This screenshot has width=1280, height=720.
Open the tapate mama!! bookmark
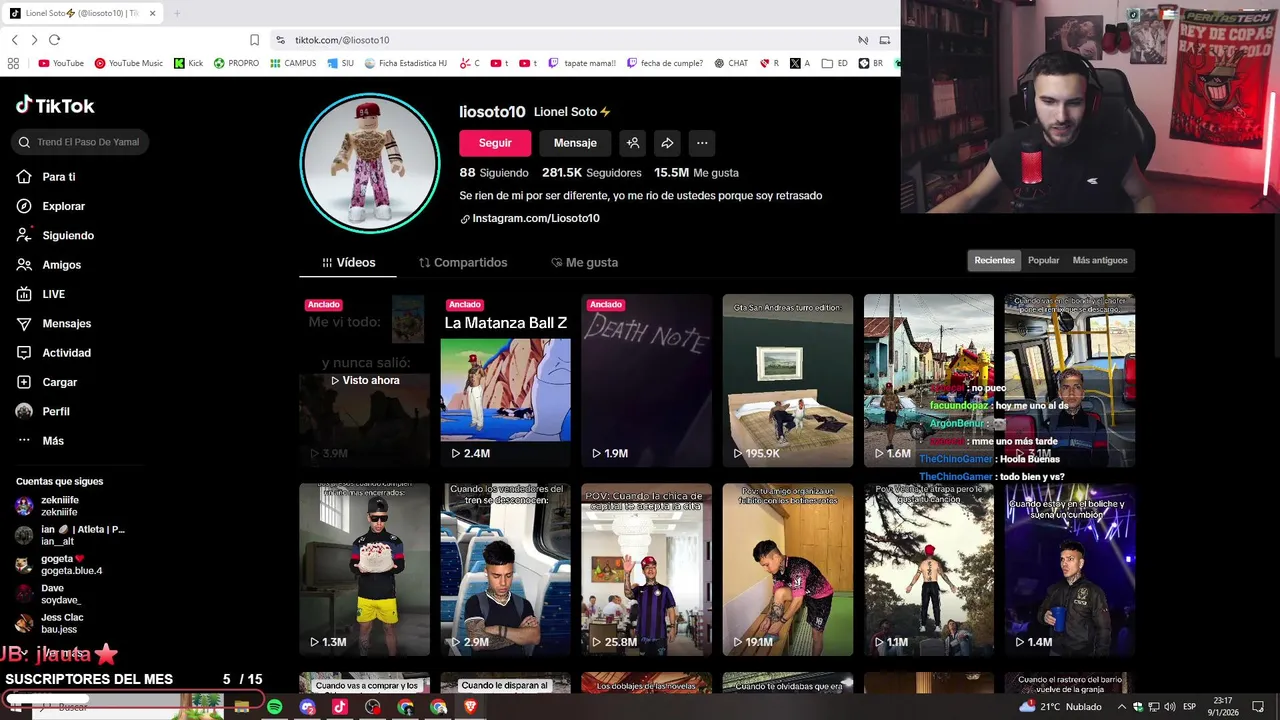[581, 63]
